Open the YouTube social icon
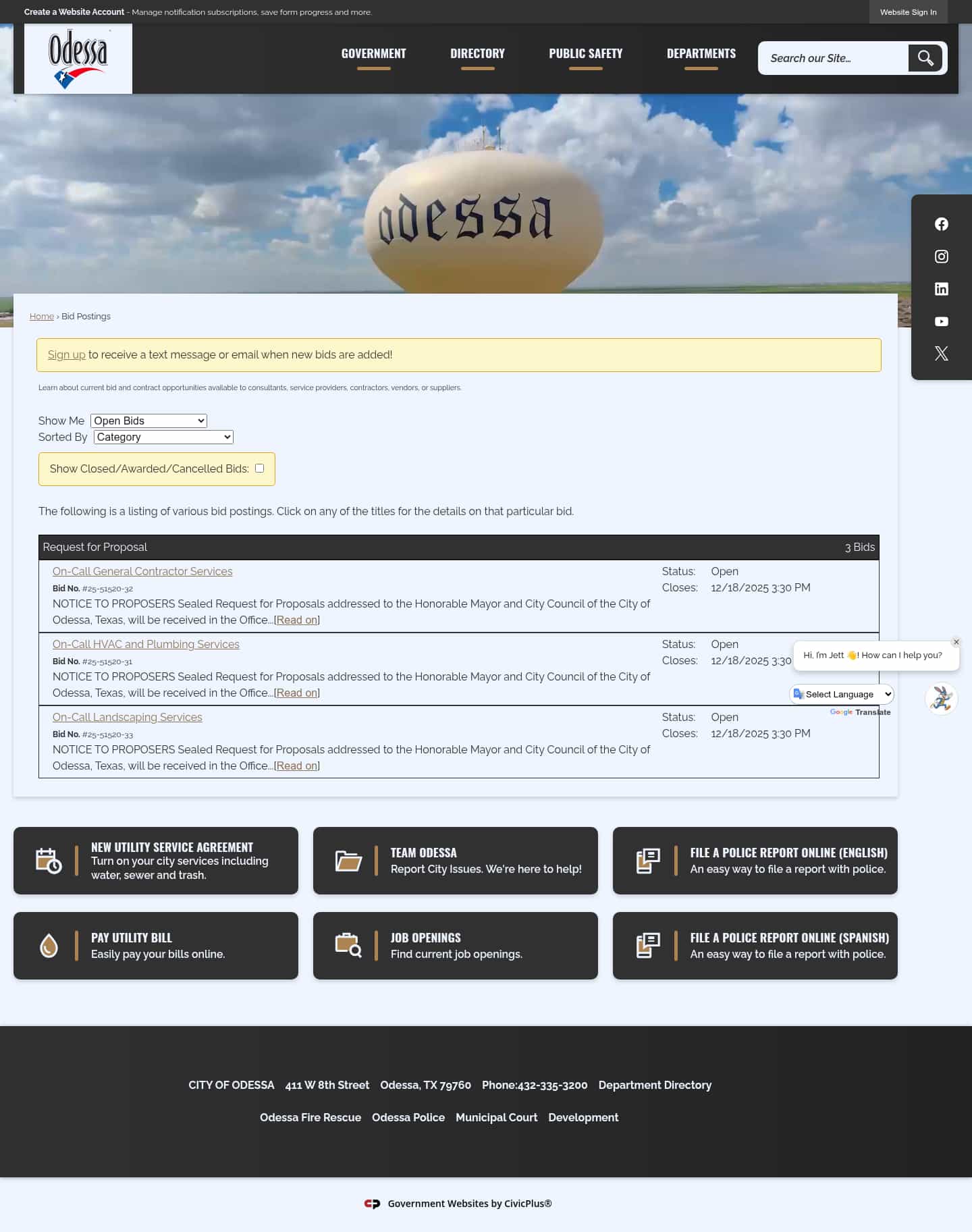The height and width of the screenshot is (1232, 972). pyautogui.click(x=941, y=321)
